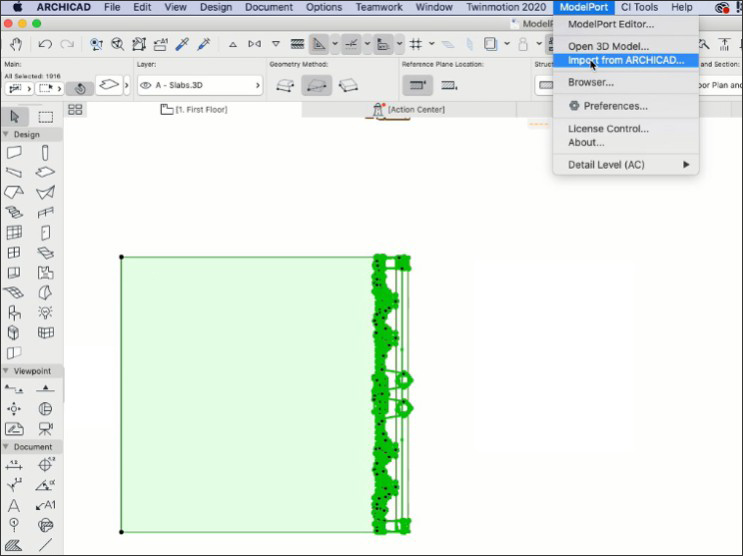Image resolution: width=743 pixels, height=556 pixels.
Task: Collapse the Document toolbox section
Action: pyautogui.click(x=6, y=447)
